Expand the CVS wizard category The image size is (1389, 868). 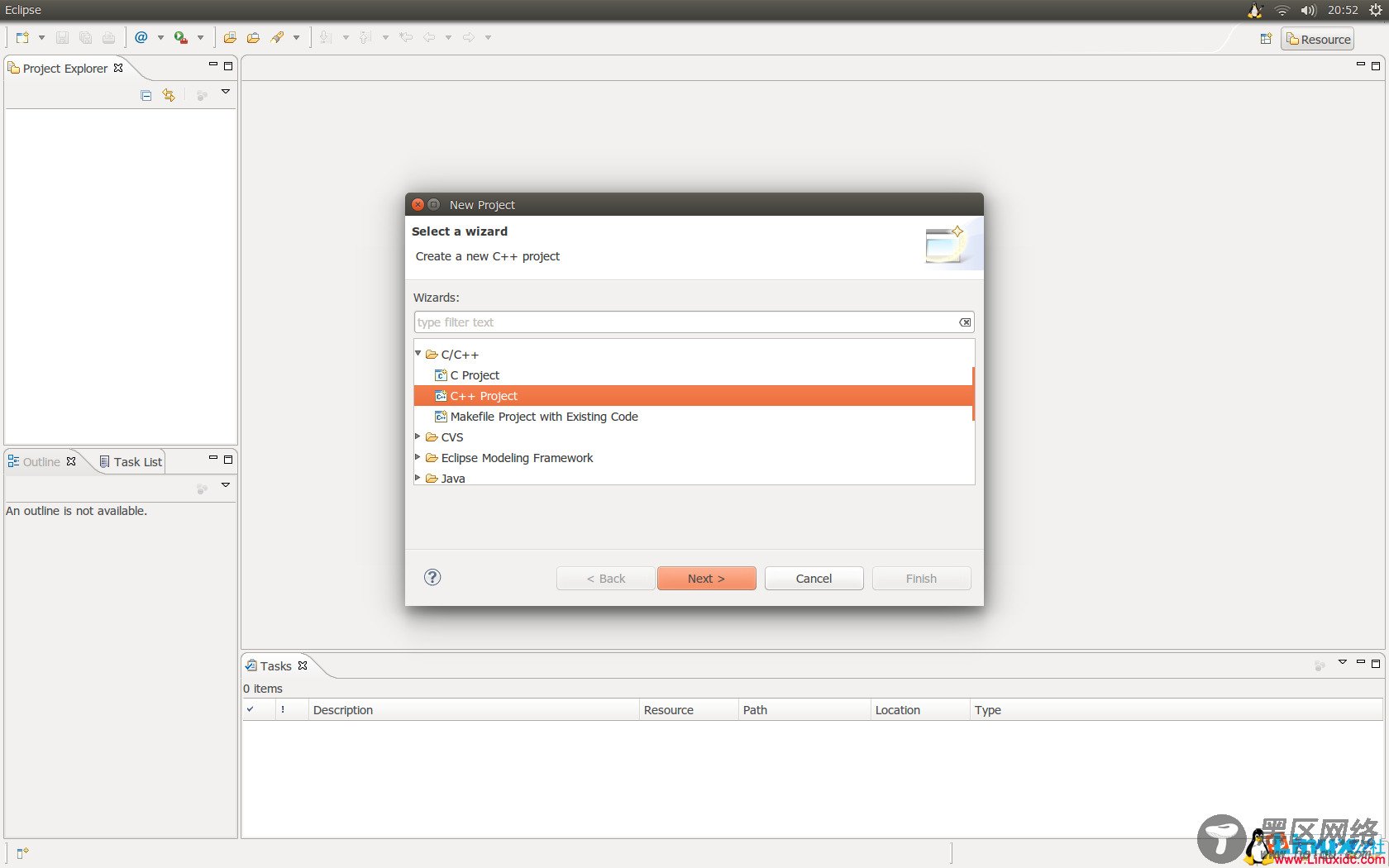pos(418,436)
